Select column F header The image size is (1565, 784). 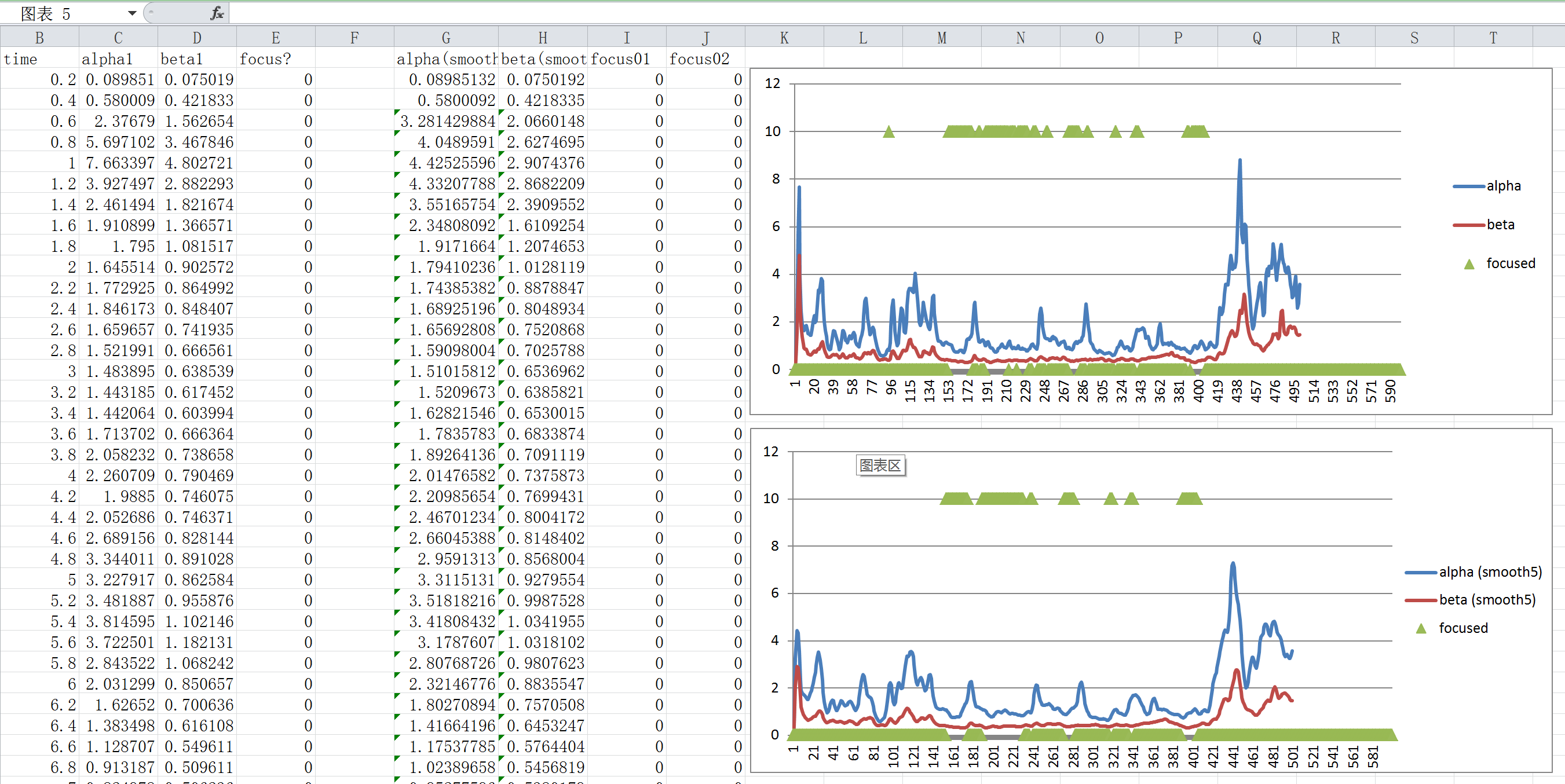pos(354,38)
